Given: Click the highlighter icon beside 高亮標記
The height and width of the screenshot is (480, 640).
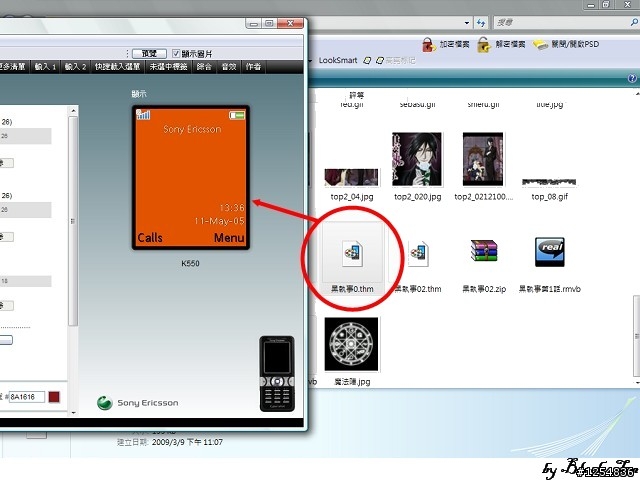Looking at the screenshot, I should click(x=380, y=60).
